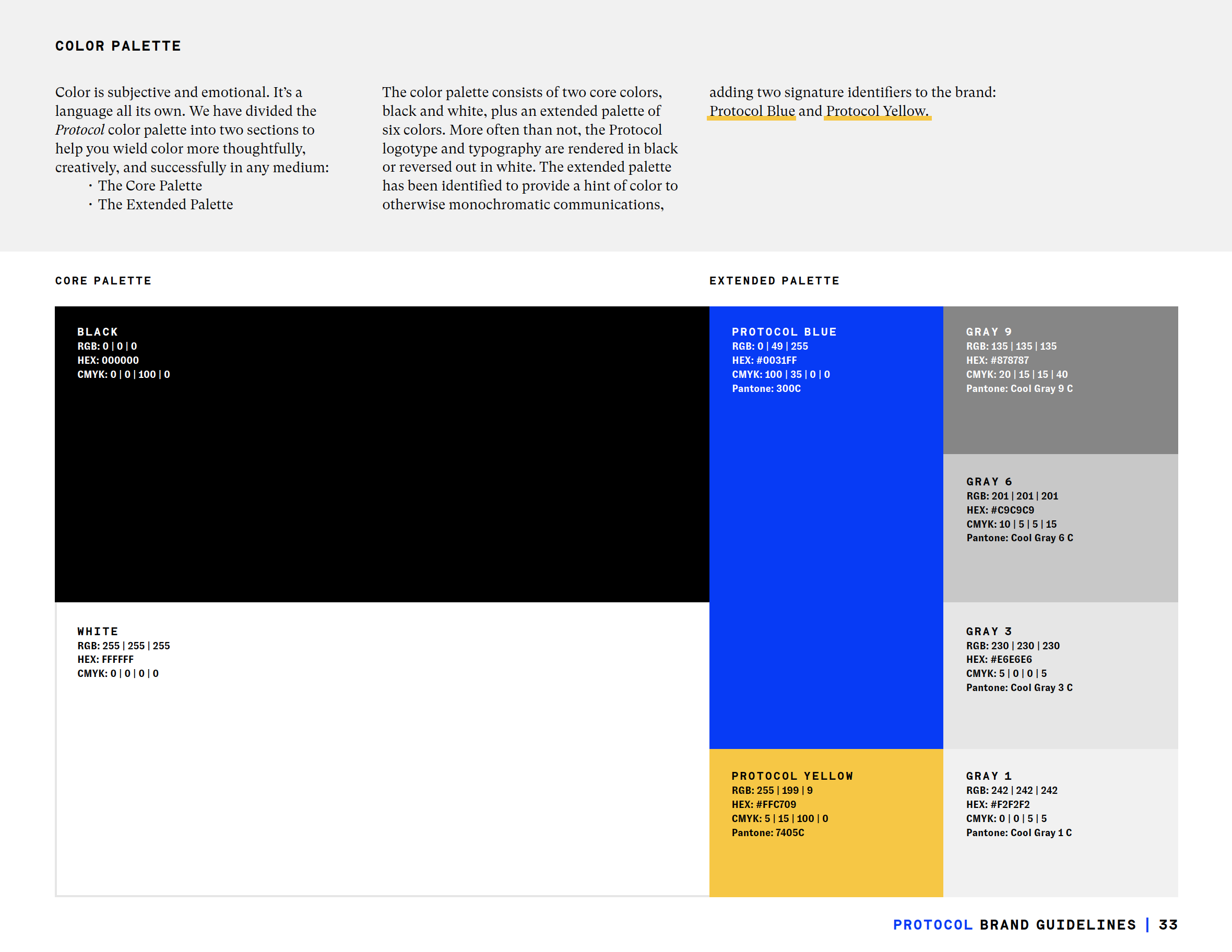Click the 'COLOR PALETTE' page heading
This screenshot has height=952, width=1232.
tap(118, 46)
